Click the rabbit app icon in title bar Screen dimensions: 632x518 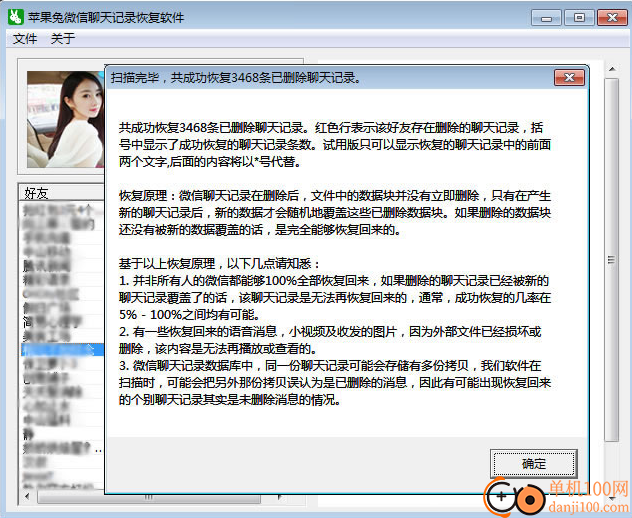(x=16, y=17)
